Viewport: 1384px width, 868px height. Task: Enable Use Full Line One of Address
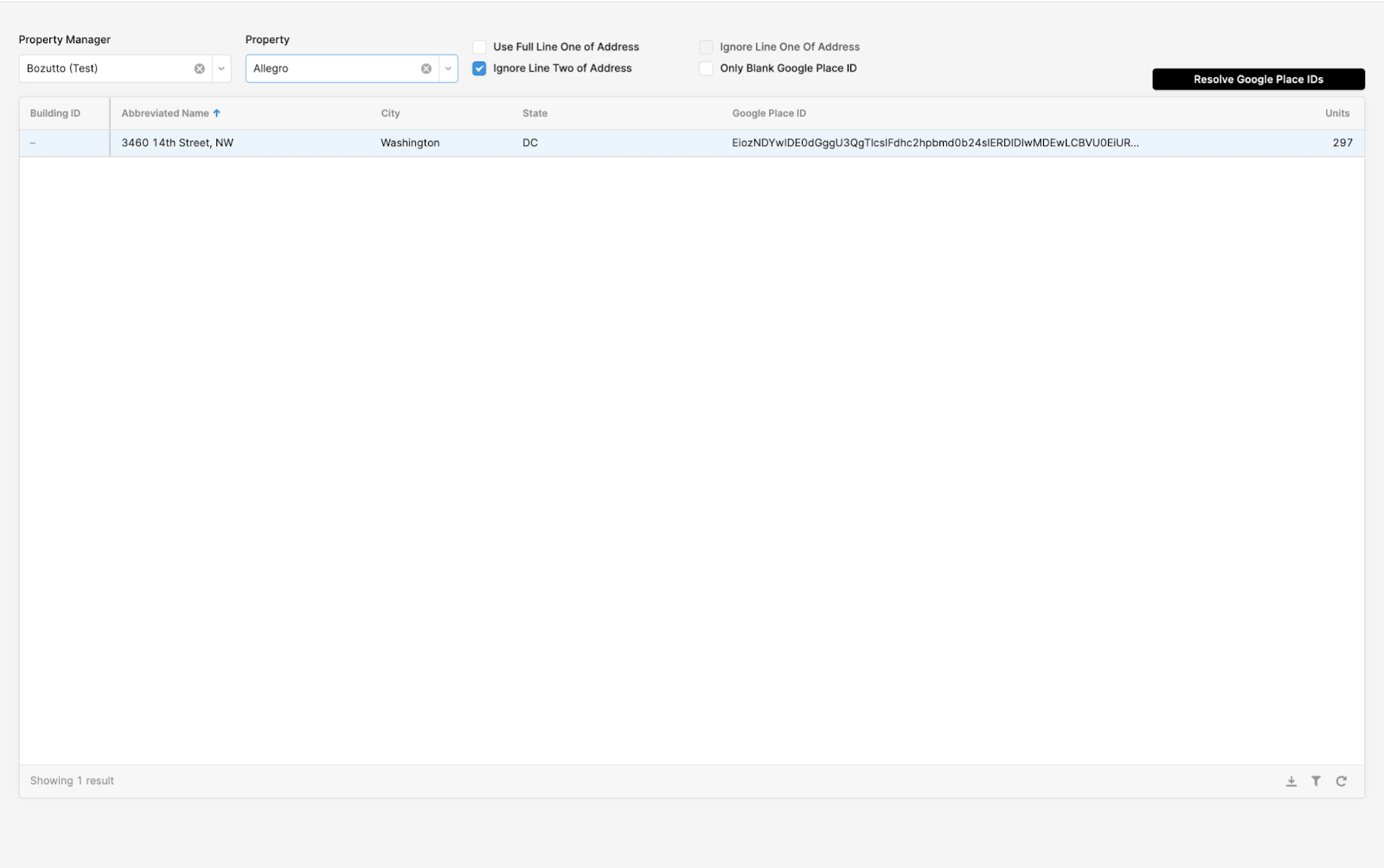pos(479,47)
